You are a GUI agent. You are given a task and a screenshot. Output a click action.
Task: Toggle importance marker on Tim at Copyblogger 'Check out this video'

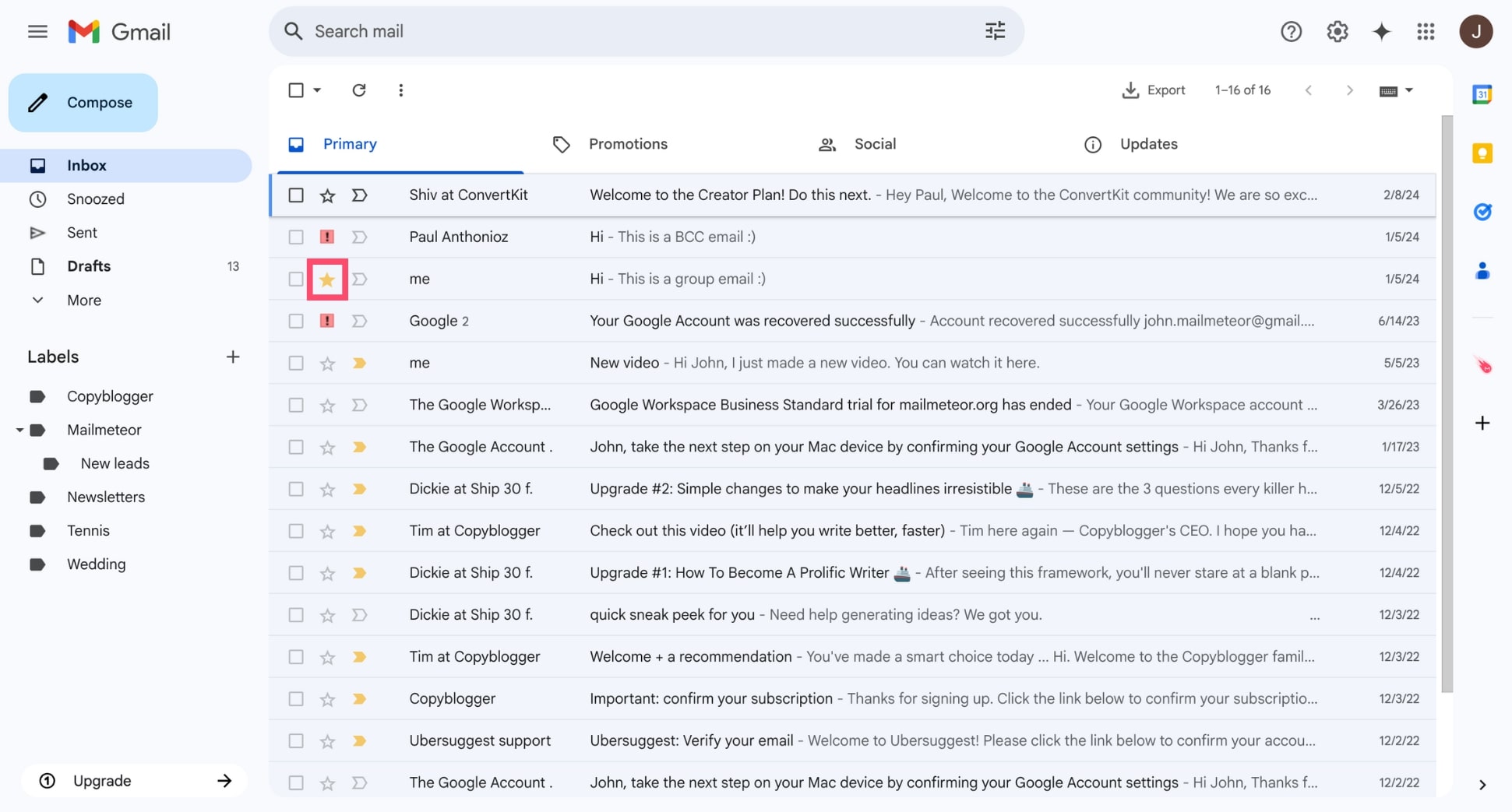[x=359, y=532]
